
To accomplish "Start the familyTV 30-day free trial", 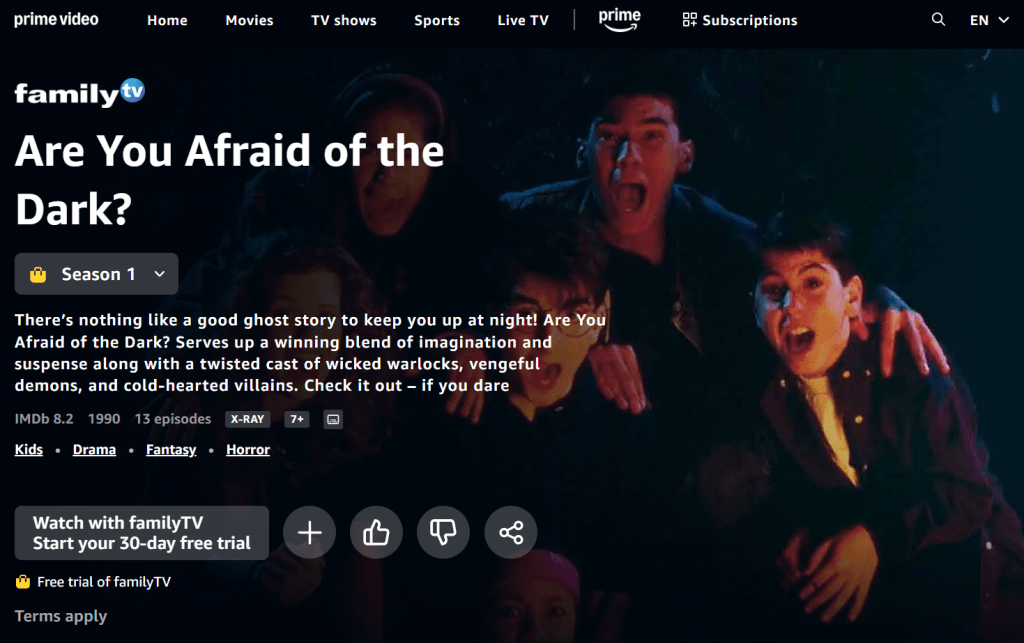I will click(x=142, y=533).
